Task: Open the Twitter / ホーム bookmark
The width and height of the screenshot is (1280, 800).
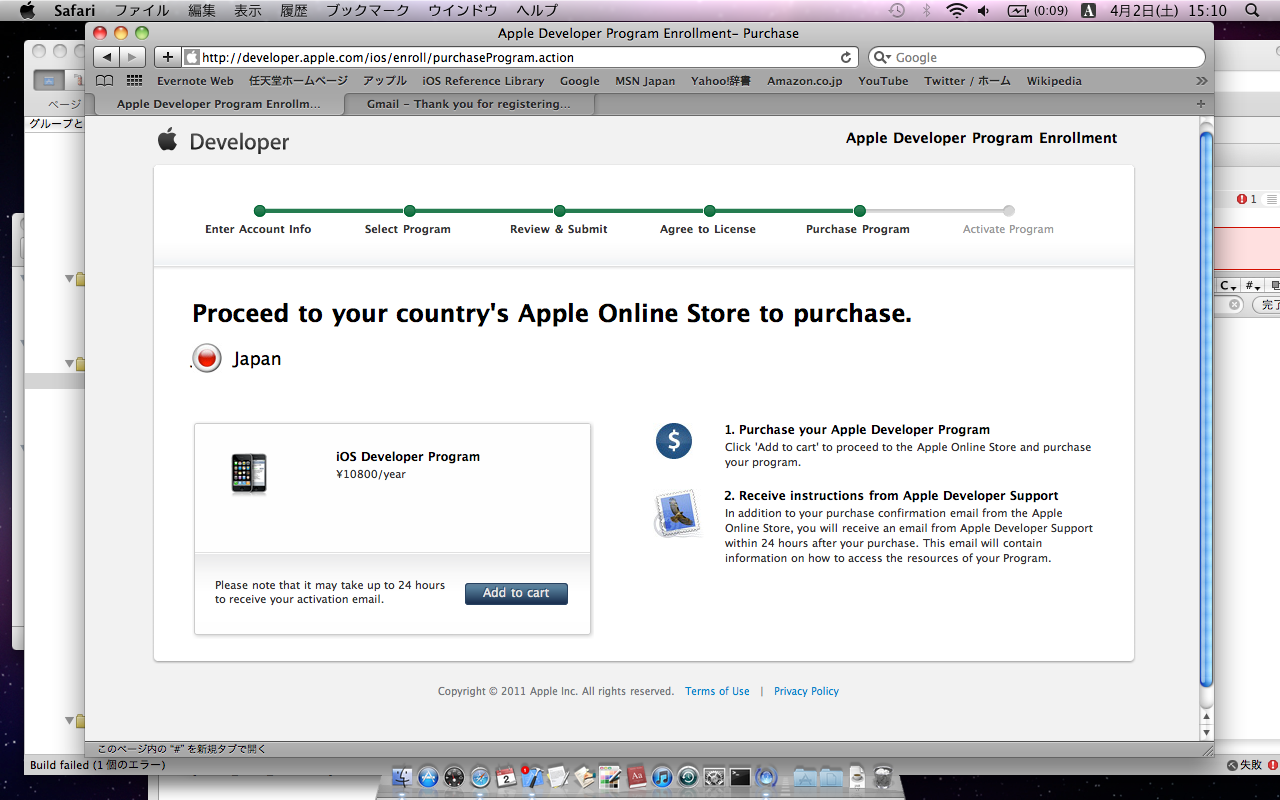Action: [967, 81]
